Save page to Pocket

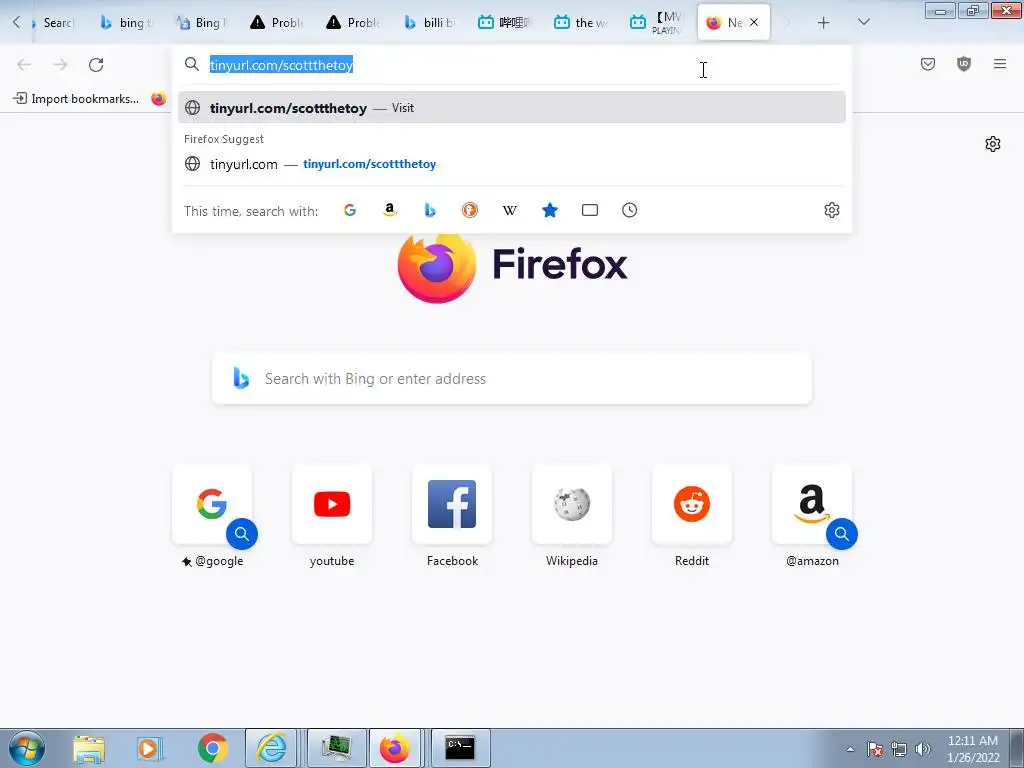[928, 64]
